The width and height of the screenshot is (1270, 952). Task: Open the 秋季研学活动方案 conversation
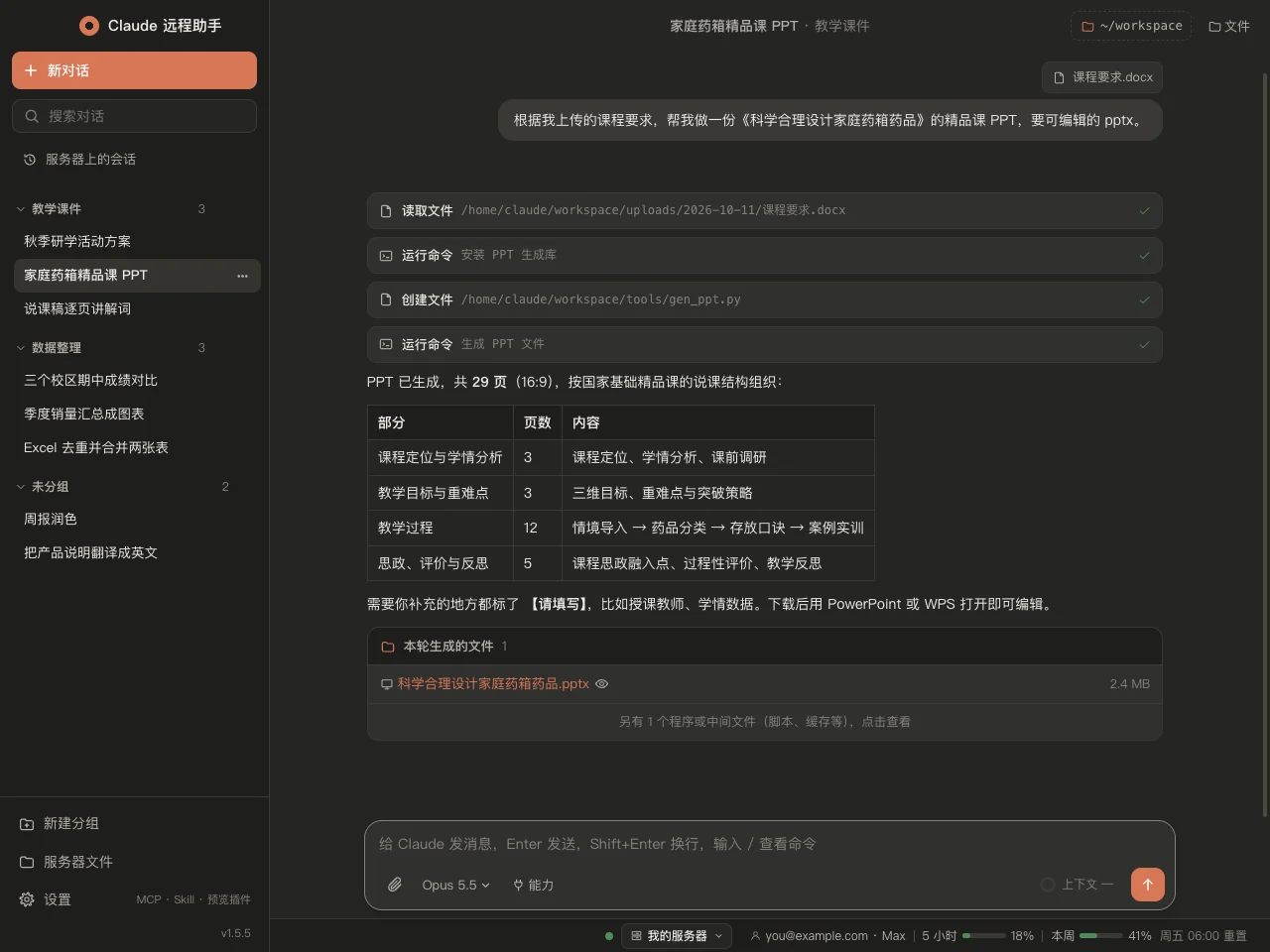(137, 242)
